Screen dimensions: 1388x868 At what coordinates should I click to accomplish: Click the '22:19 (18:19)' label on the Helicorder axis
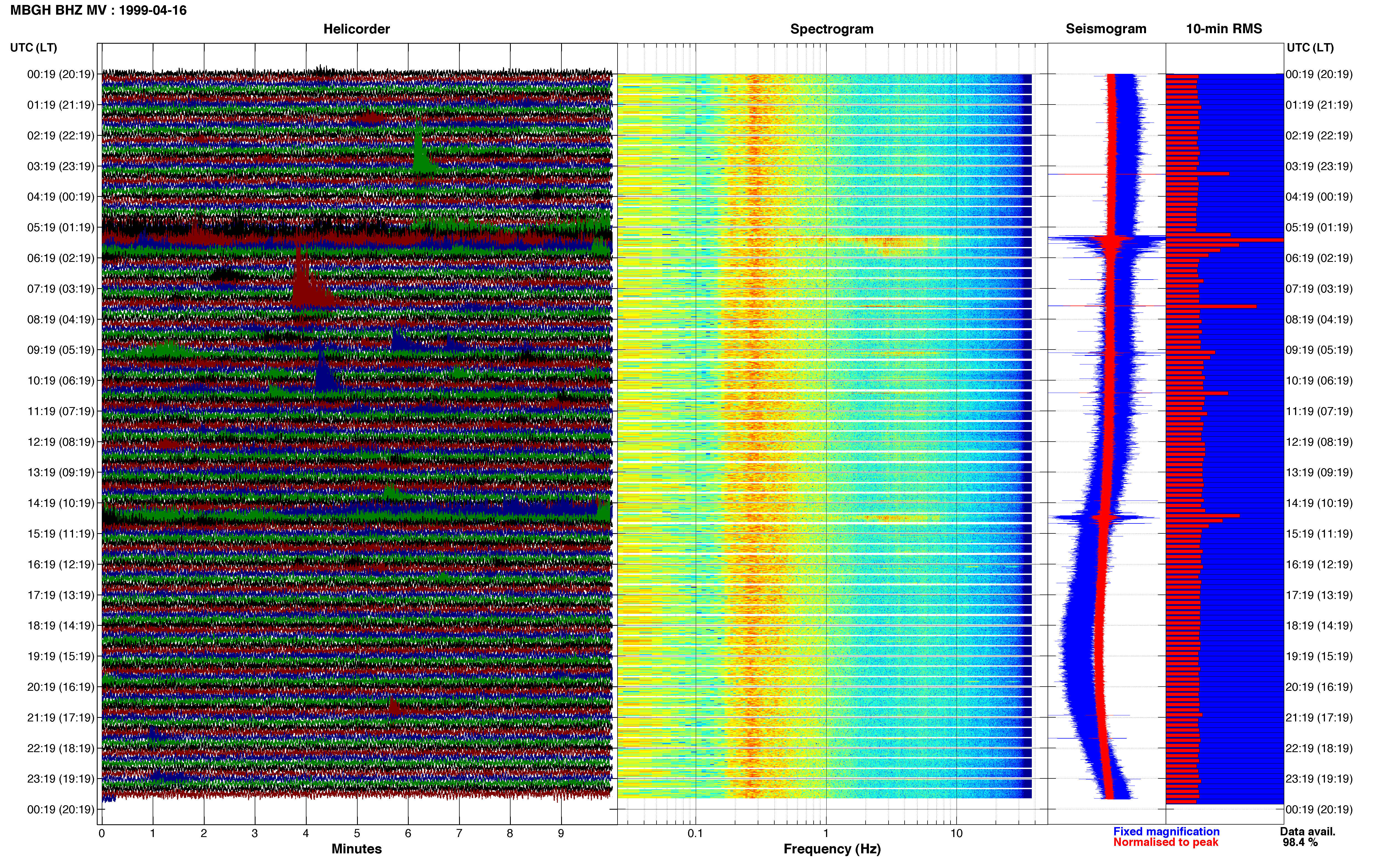(61, 748)
